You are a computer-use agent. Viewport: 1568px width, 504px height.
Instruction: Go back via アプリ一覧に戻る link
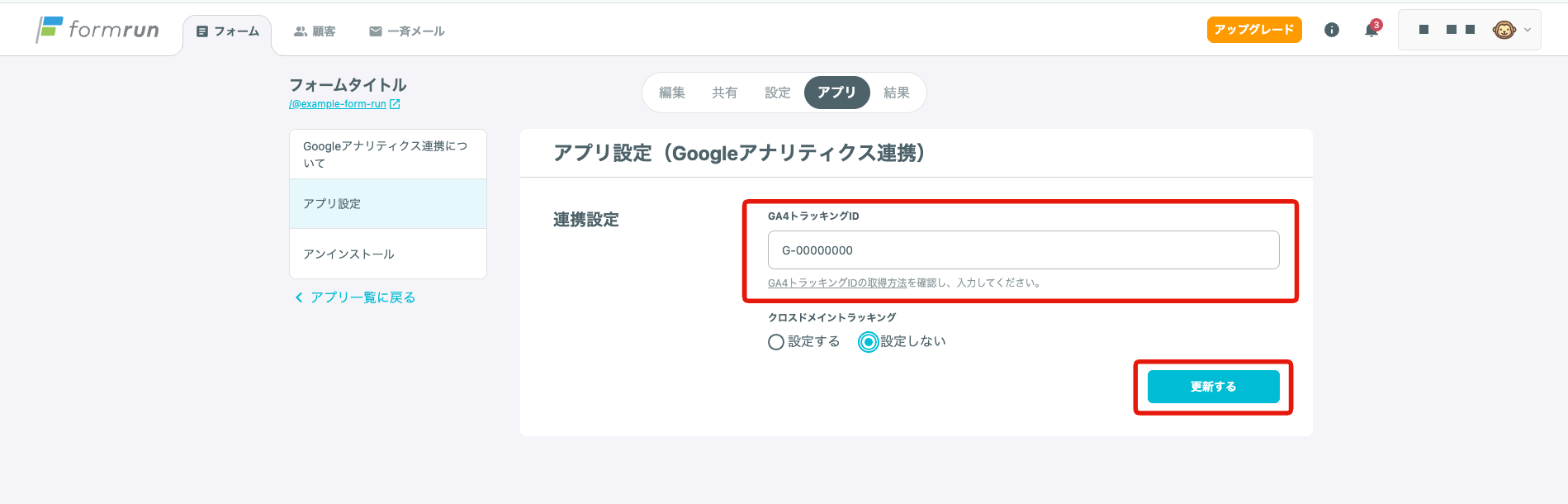pos(355,297)
